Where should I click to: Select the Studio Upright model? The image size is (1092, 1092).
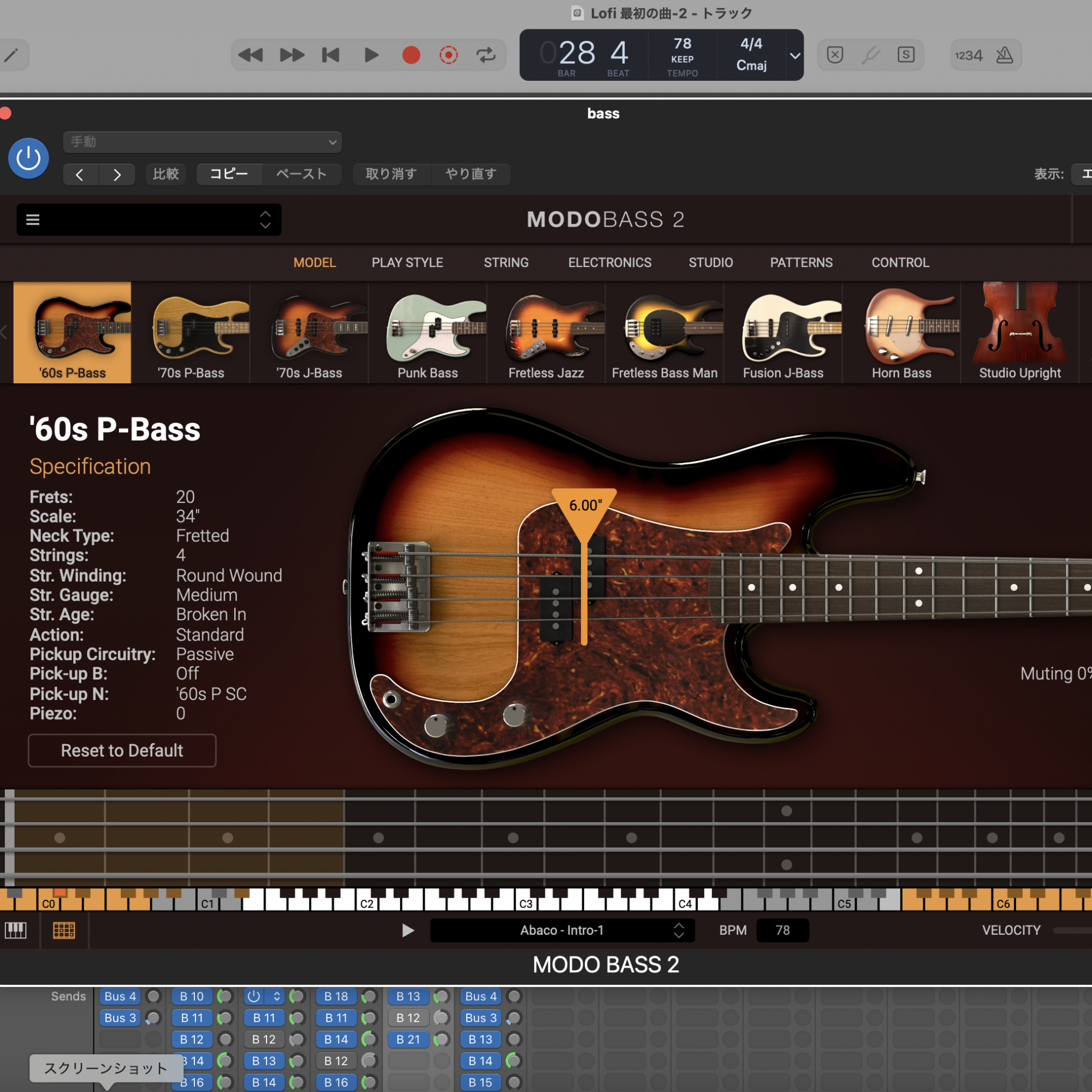click(x=1019, y=333)
